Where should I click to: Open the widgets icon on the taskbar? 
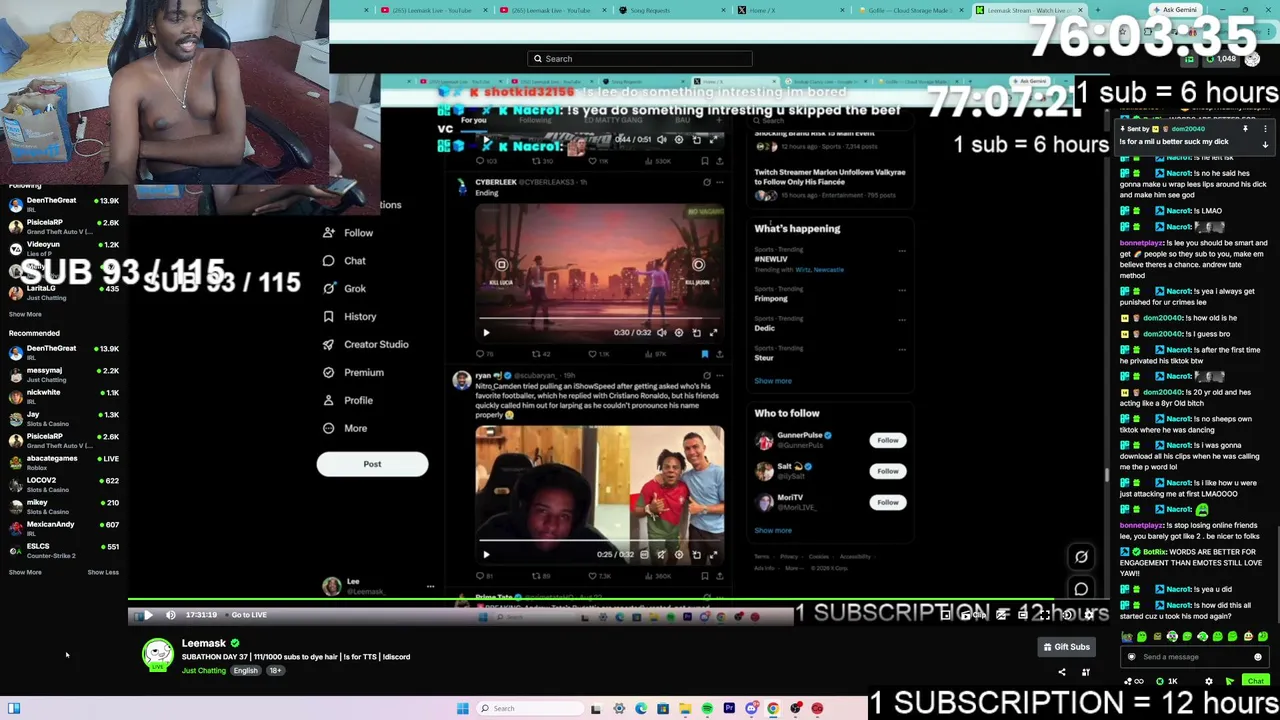tap(14, 709)
